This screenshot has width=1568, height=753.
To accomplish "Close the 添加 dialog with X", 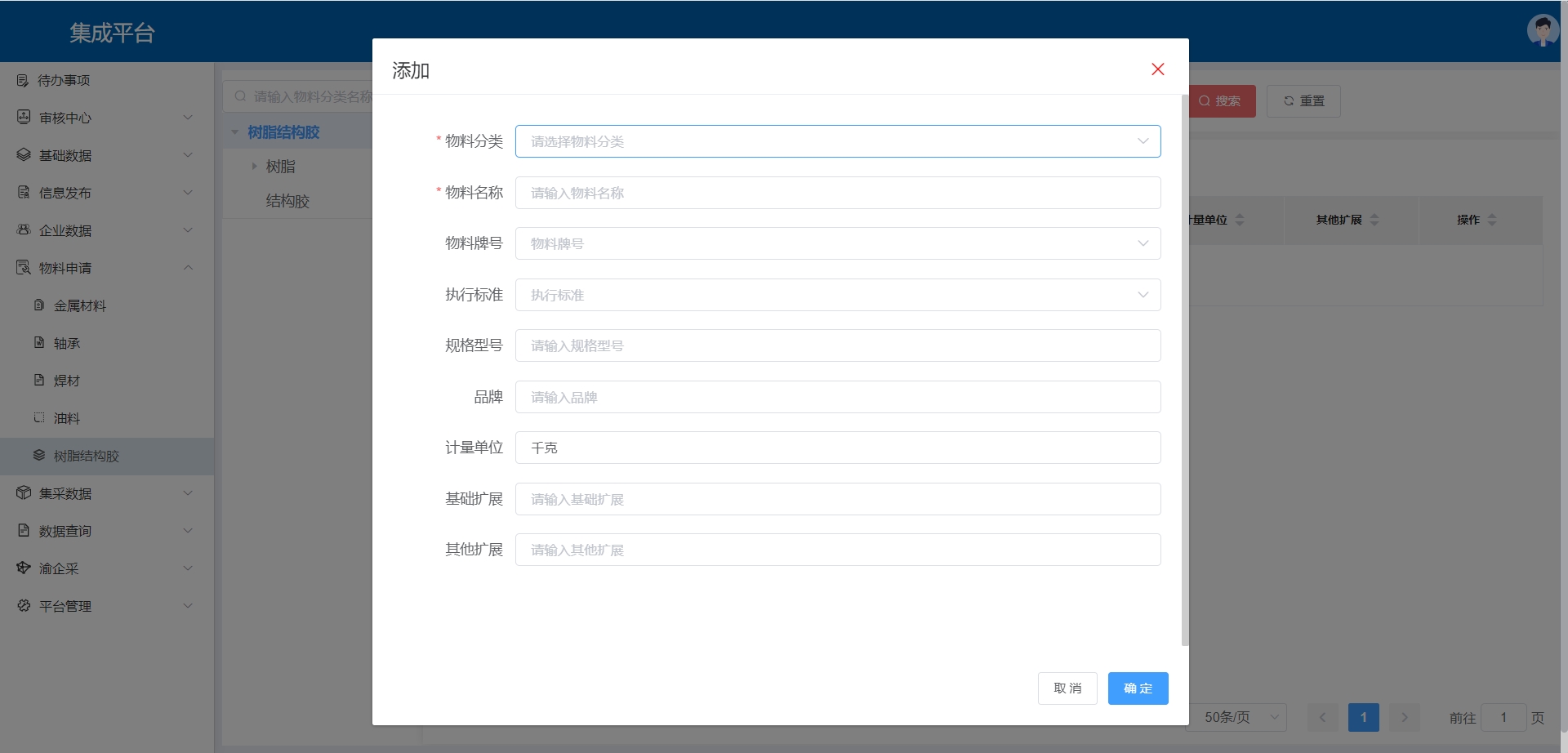I will point(1157,69).
